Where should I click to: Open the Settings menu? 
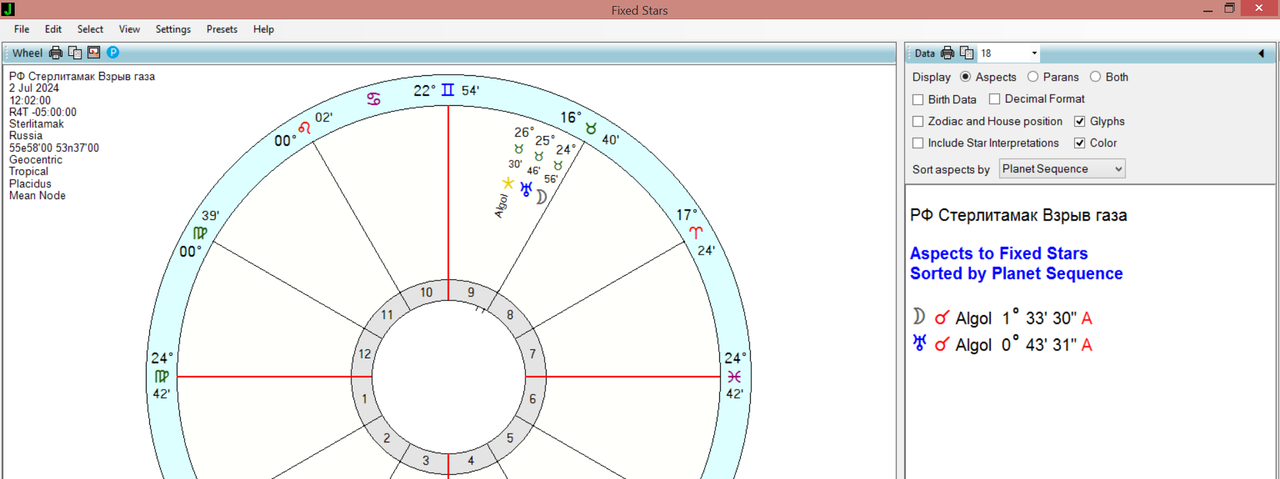click(173, 29)
